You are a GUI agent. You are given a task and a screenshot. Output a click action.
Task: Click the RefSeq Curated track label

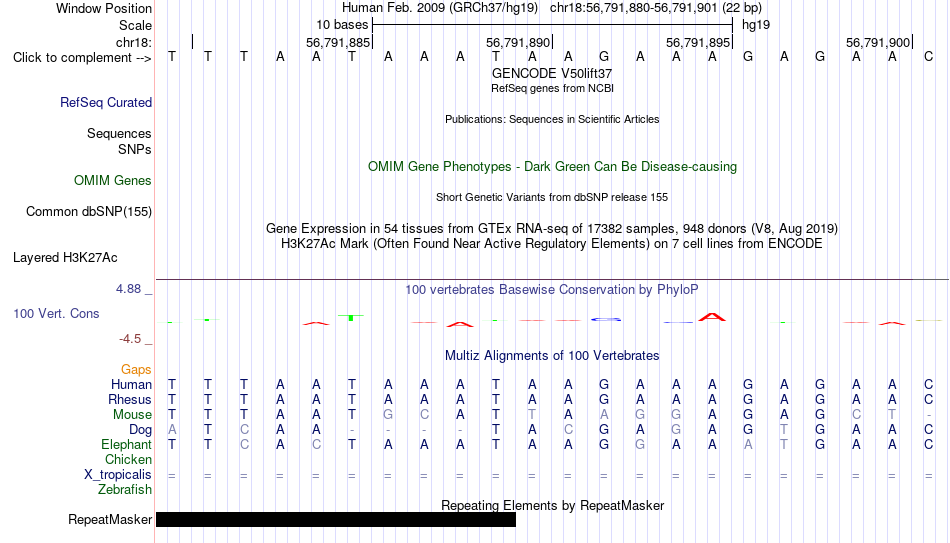pyautogui.click(x=105, y=102)
